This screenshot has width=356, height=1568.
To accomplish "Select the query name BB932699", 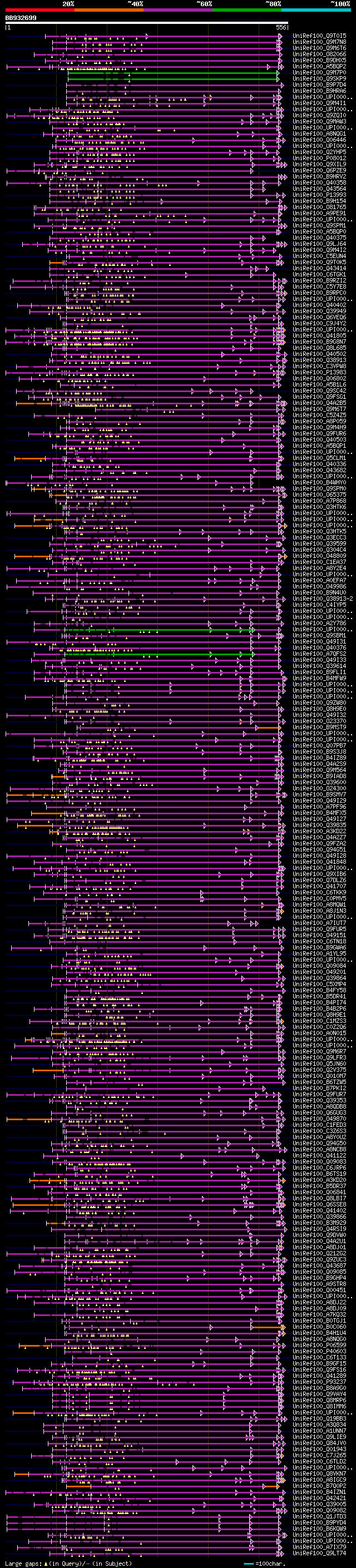I will click(x=21, y=18).
